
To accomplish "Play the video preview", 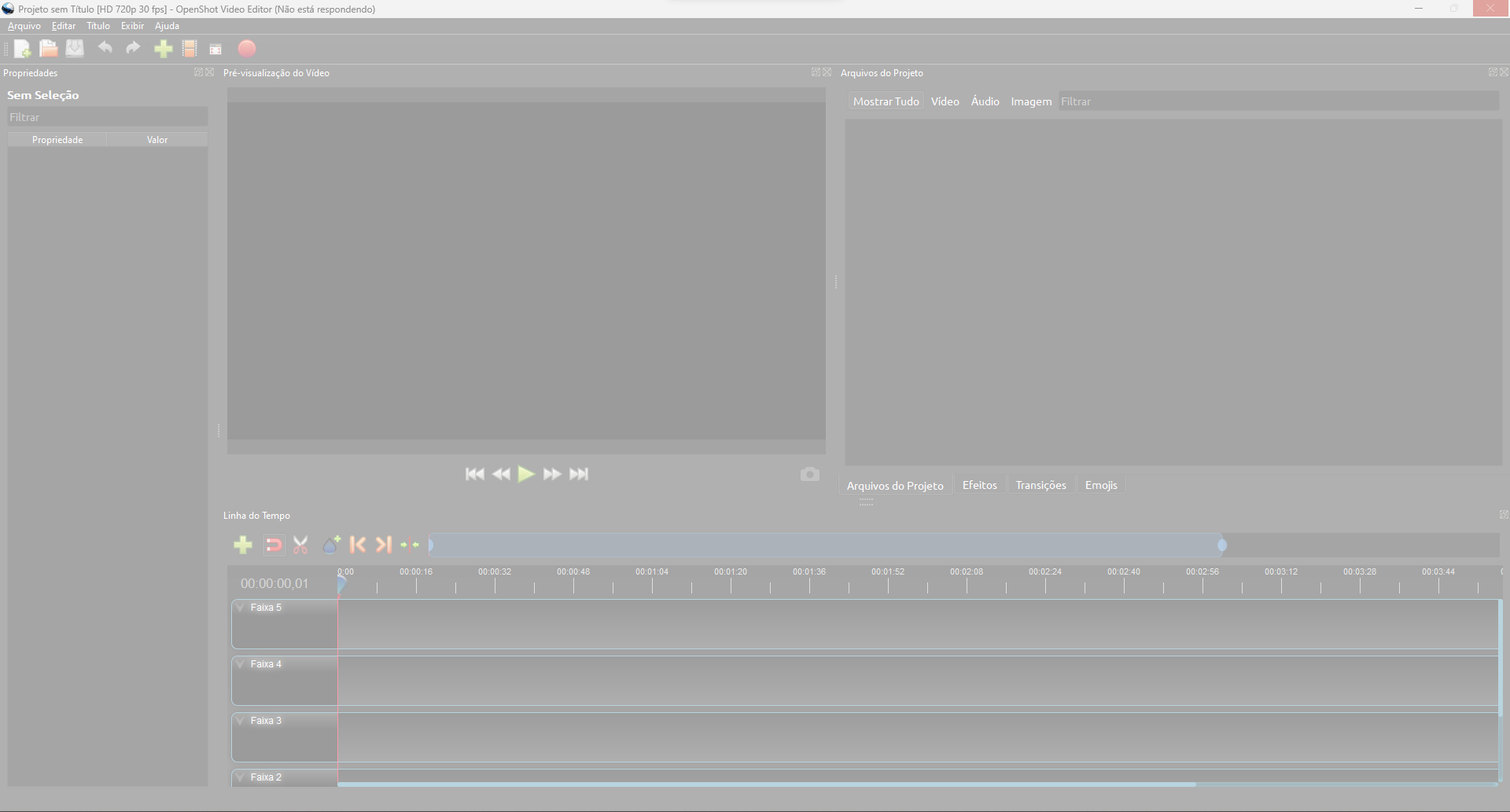I will click(x=526, y=474).
